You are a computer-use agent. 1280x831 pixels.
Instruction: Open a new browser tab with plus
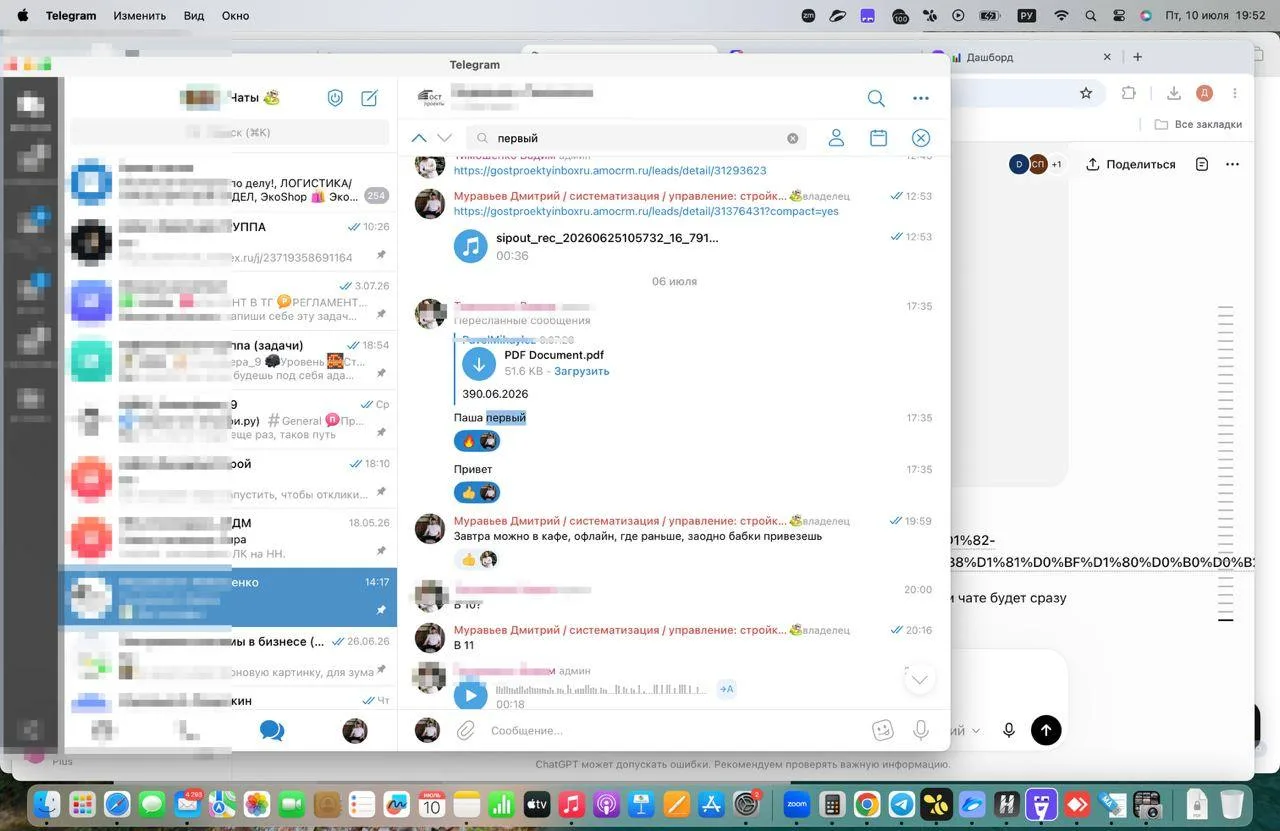click(x=1138, y=57)
